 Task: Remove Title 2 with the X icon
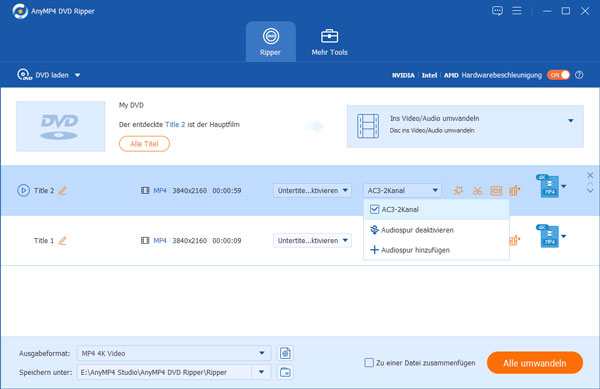pyautogui.click(x=590, y=175)
